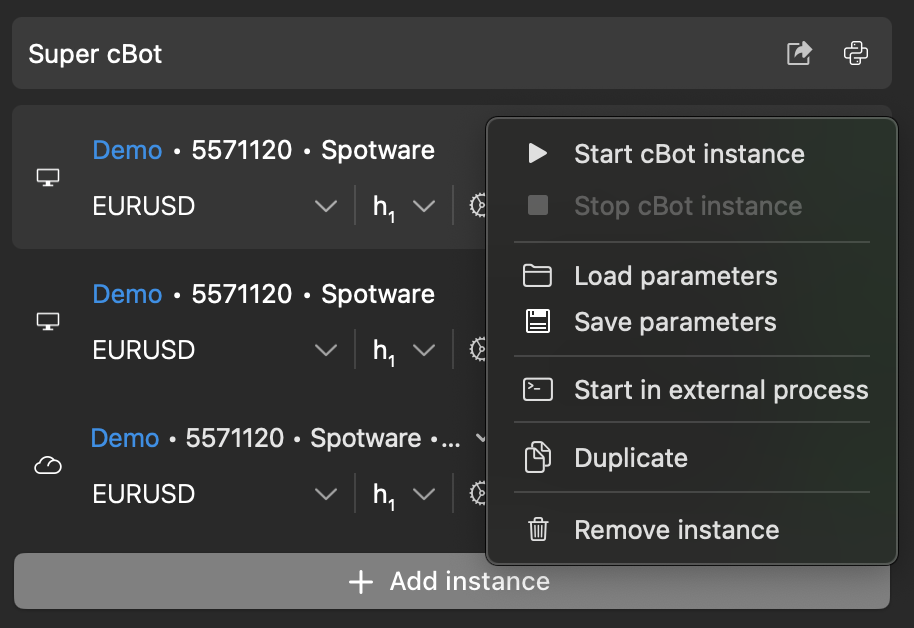Choose Start in external process
This screenshot has height=628, width=914.
tap(721, 390)
